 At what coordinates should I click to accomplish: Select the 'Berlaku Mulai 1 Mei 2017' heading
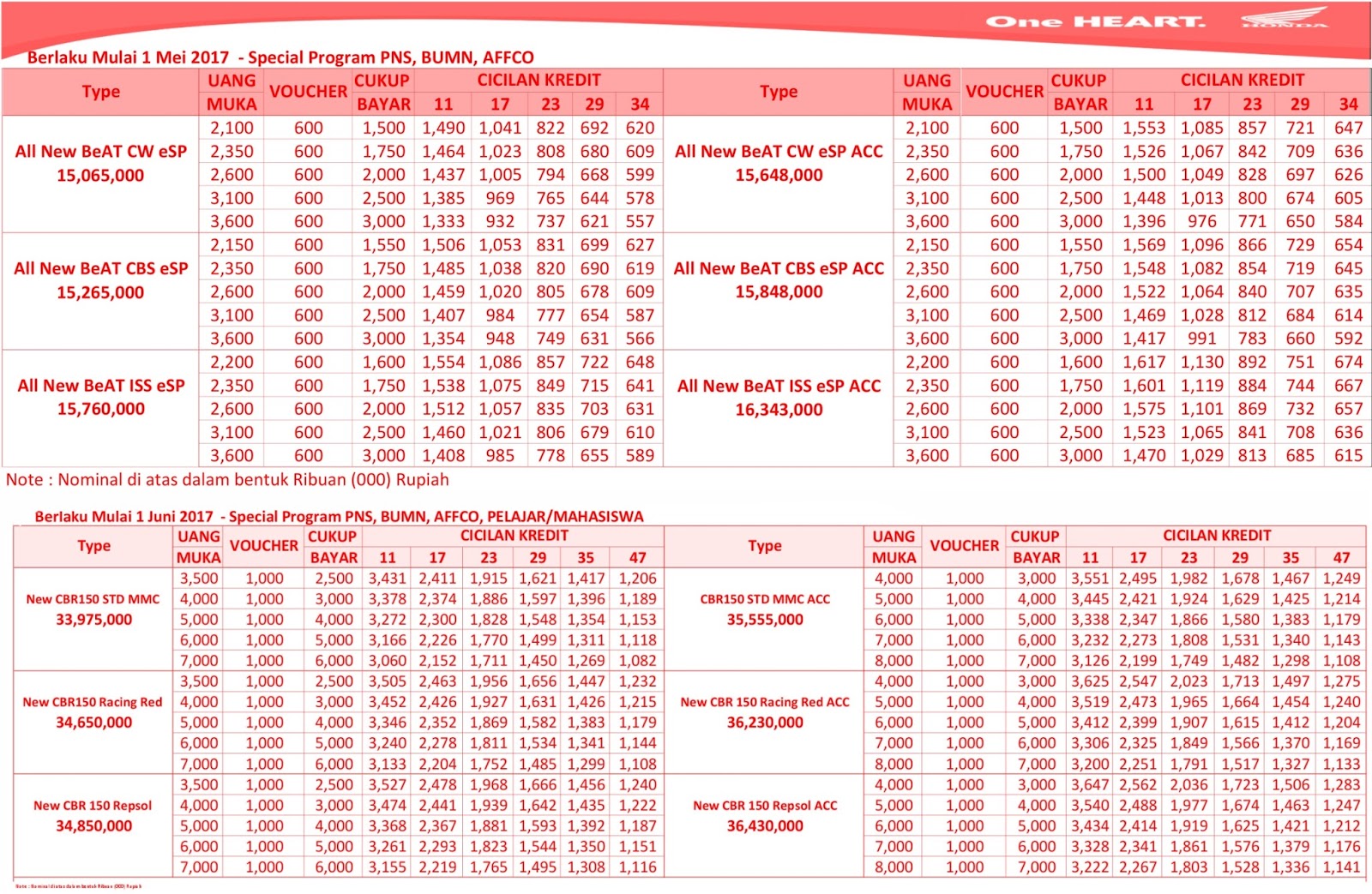[x=128, y=57]
